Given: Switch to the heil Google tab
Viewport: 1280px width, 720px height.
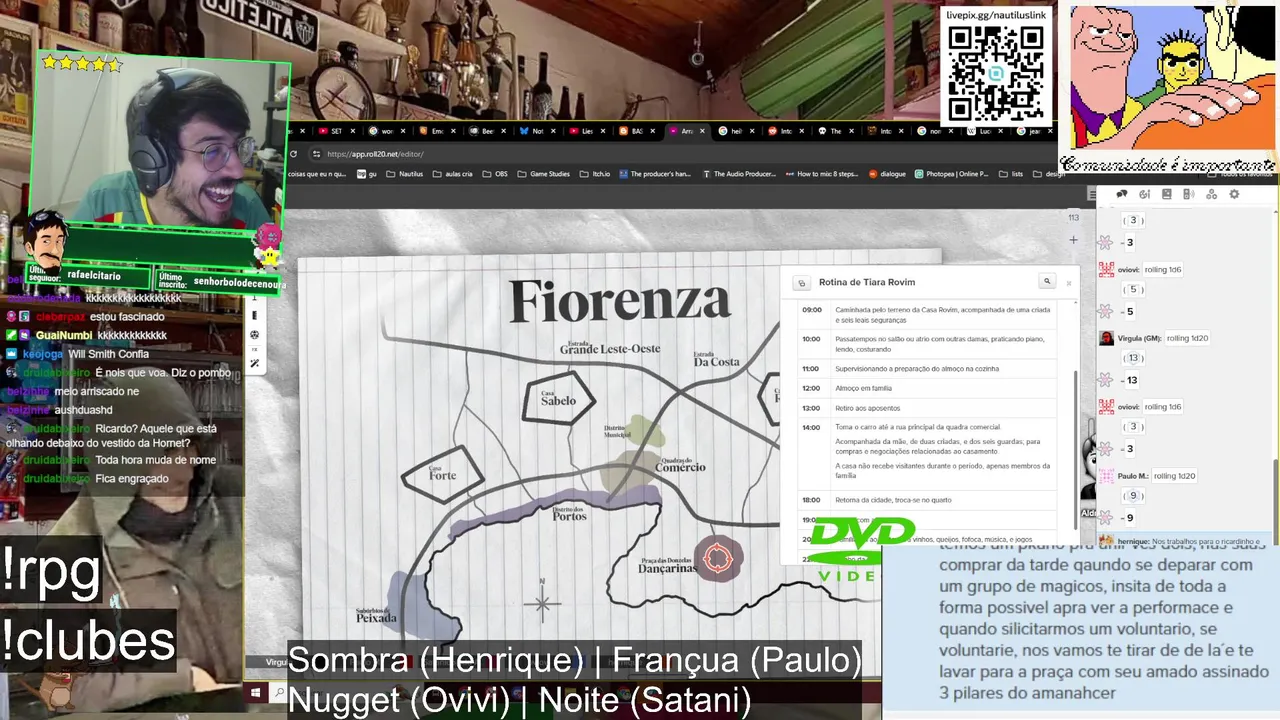Looking at the screenshot, I should (x=736, y=131).
